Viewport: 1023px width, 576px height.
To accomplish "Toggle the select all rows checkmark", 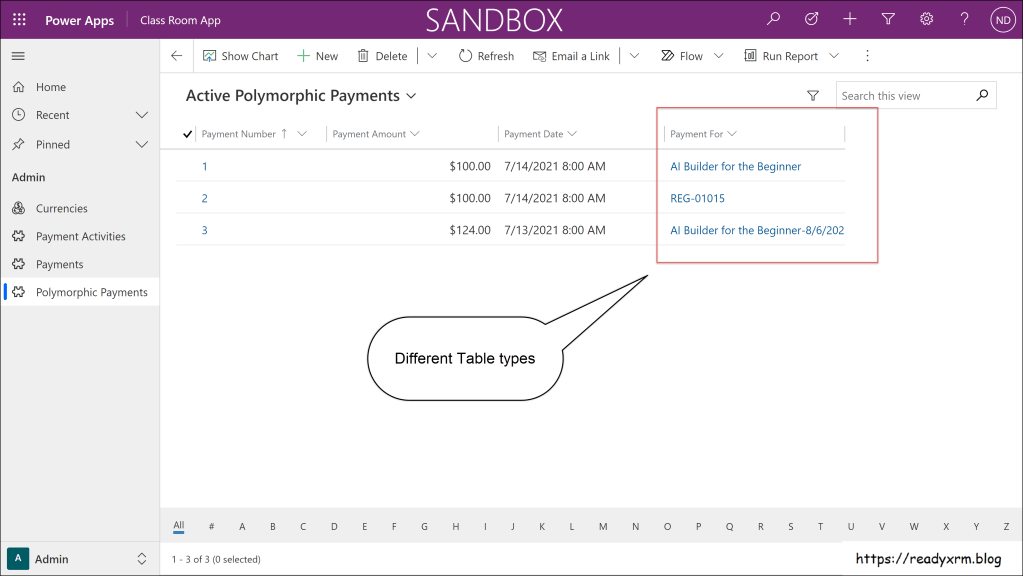I will pyautogui.click(x=188, y=134).
